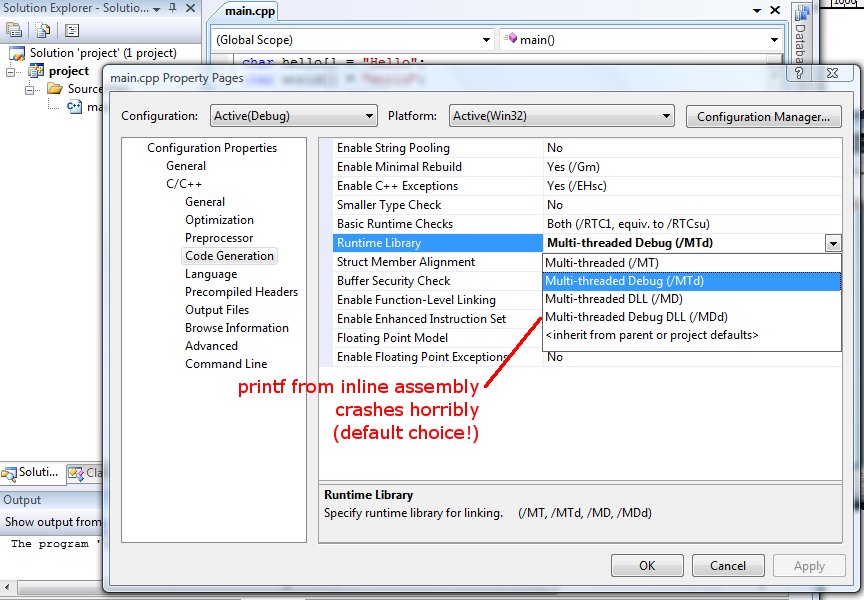
Task: Select Solution 'project' (1 project) node
Action: [x=103, y=53]
